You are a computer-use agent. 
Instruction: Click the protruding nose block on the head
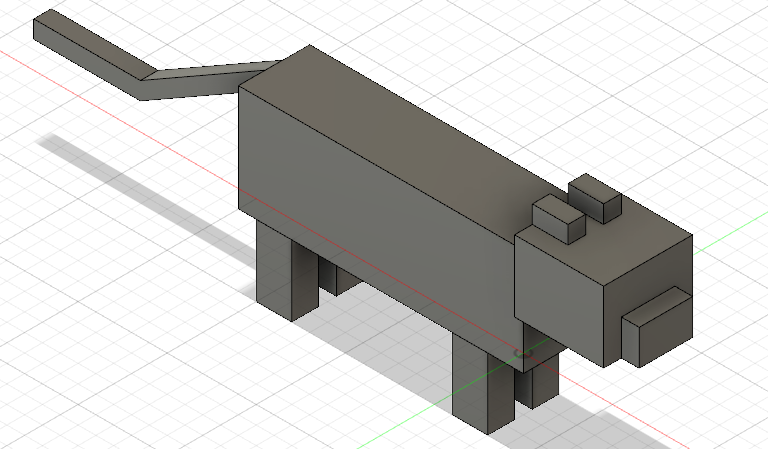click(657, 326)
